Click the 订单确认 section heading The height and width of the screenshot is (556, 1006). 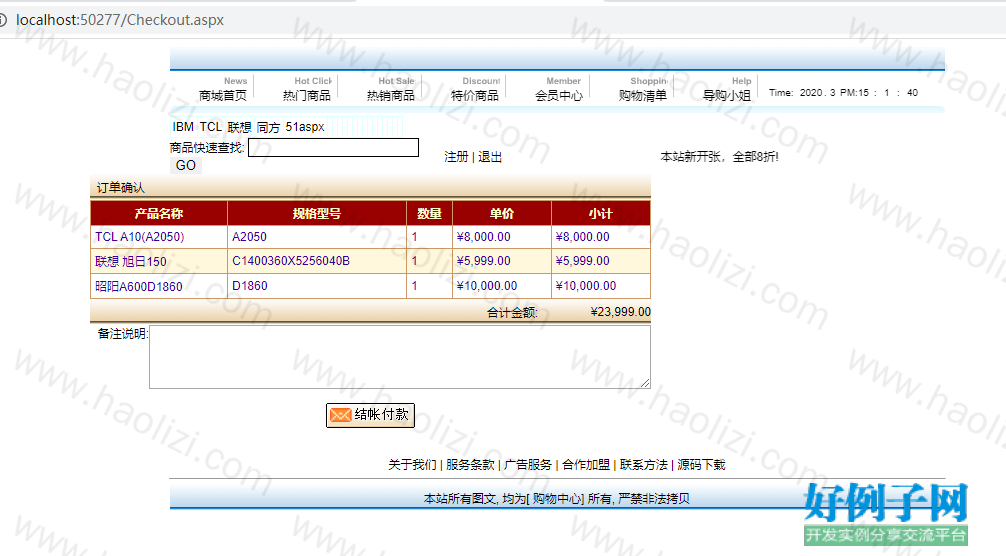(121, 187)
